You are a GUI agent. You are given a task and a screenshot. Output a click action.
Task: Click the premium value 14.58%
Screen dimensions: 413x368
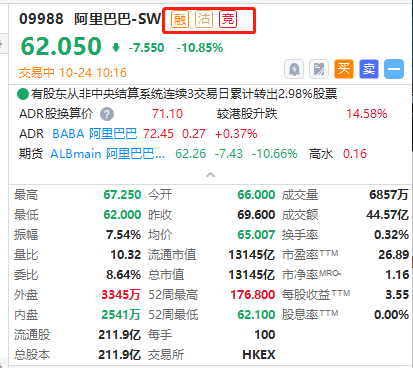point(367,114)
